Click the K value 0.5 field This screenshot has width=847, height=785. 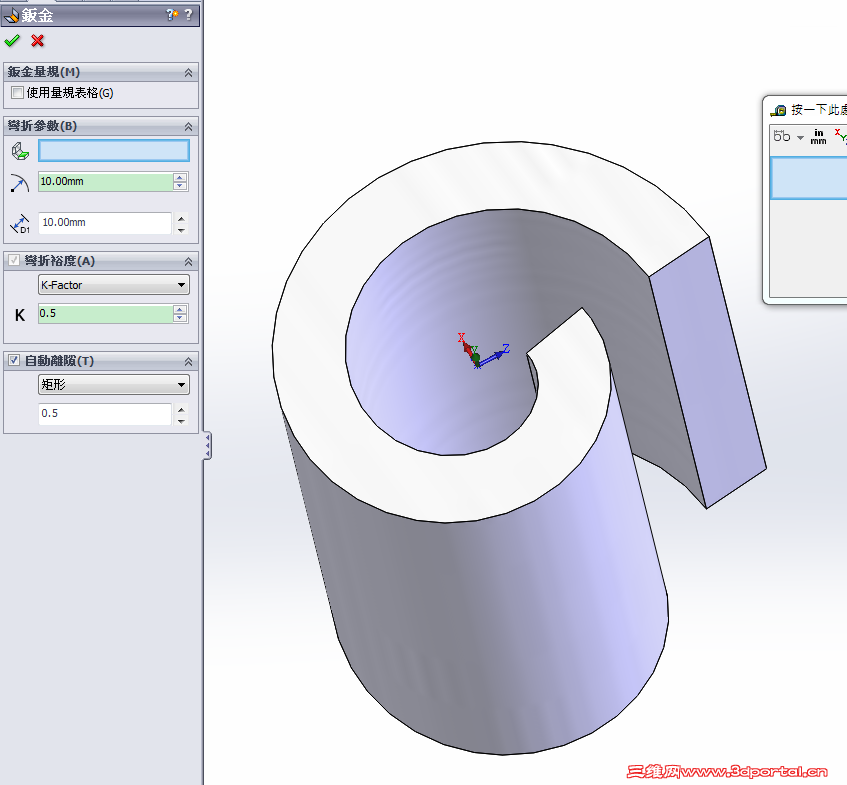point(105,314)
